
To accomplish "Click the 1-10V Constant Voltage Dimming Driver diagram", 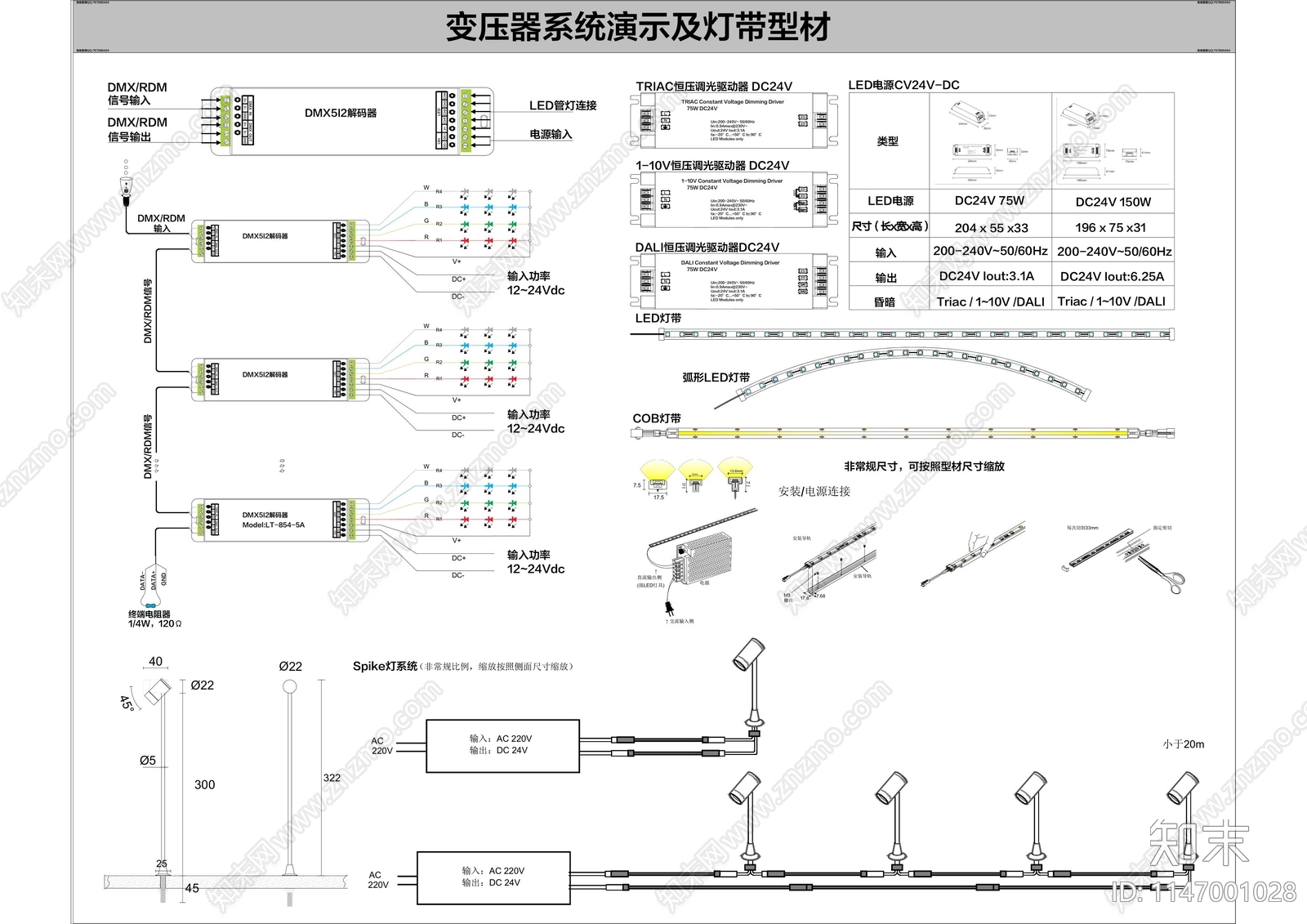I will point(734,199).
